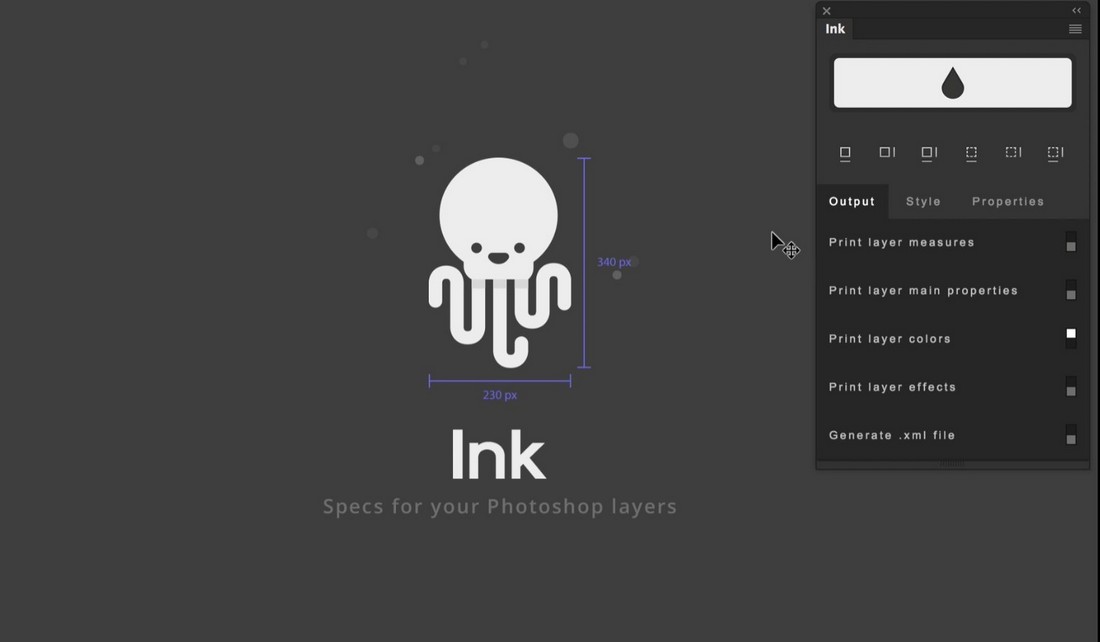The image size is (1100, 642).
Task: Measure selection width and height, dashed-square icon
Action: [1055, 153]
